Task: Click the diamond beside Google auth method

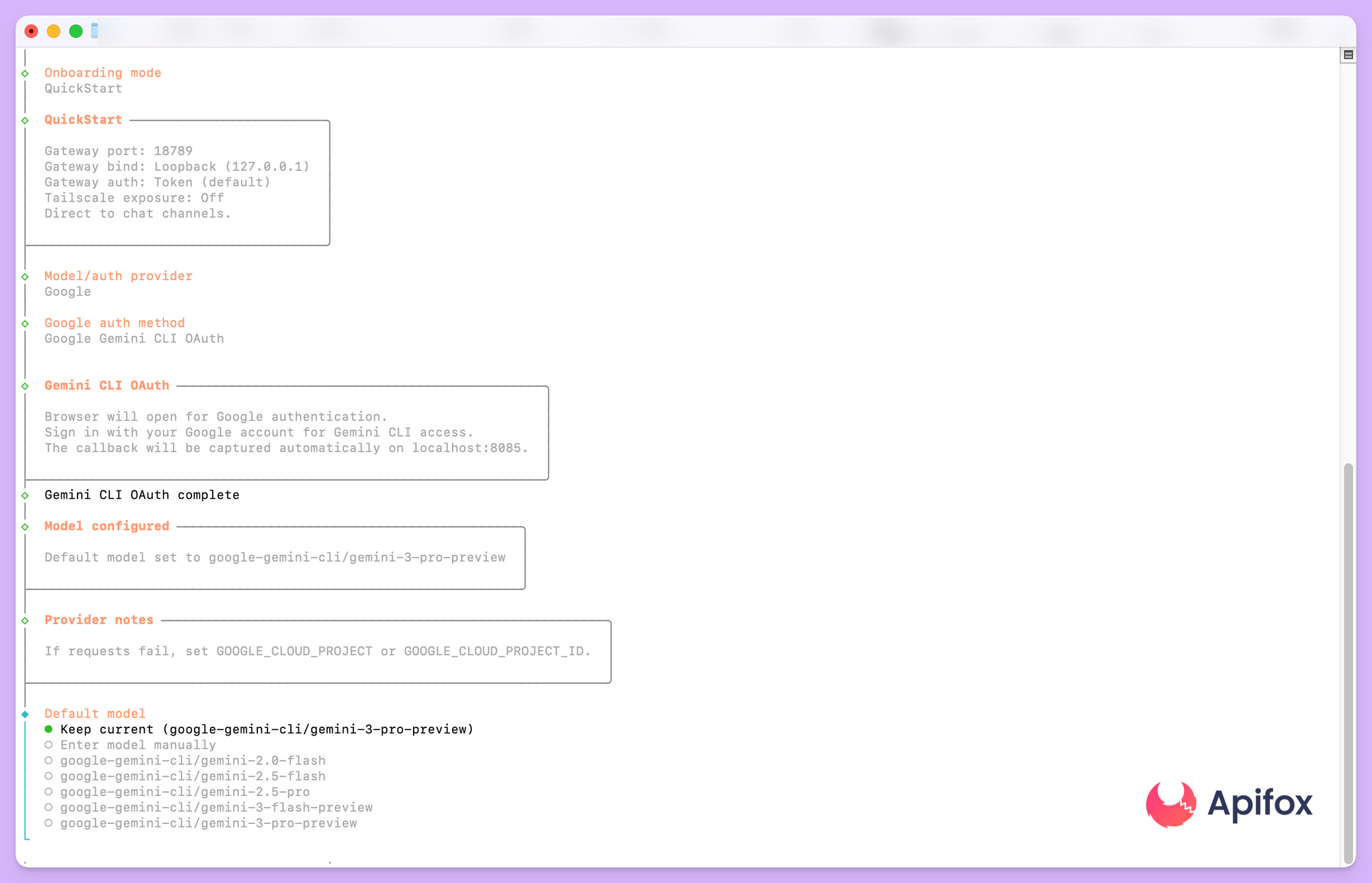Action: pos(25,323)
